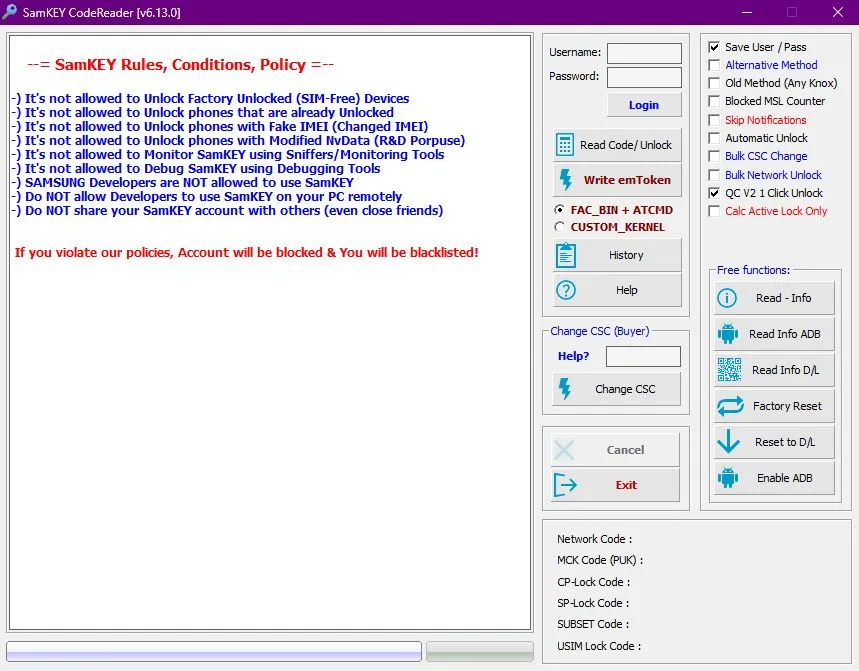Click the Network Code label
Viewport: 859px width, 671px height.
point(594,539)
